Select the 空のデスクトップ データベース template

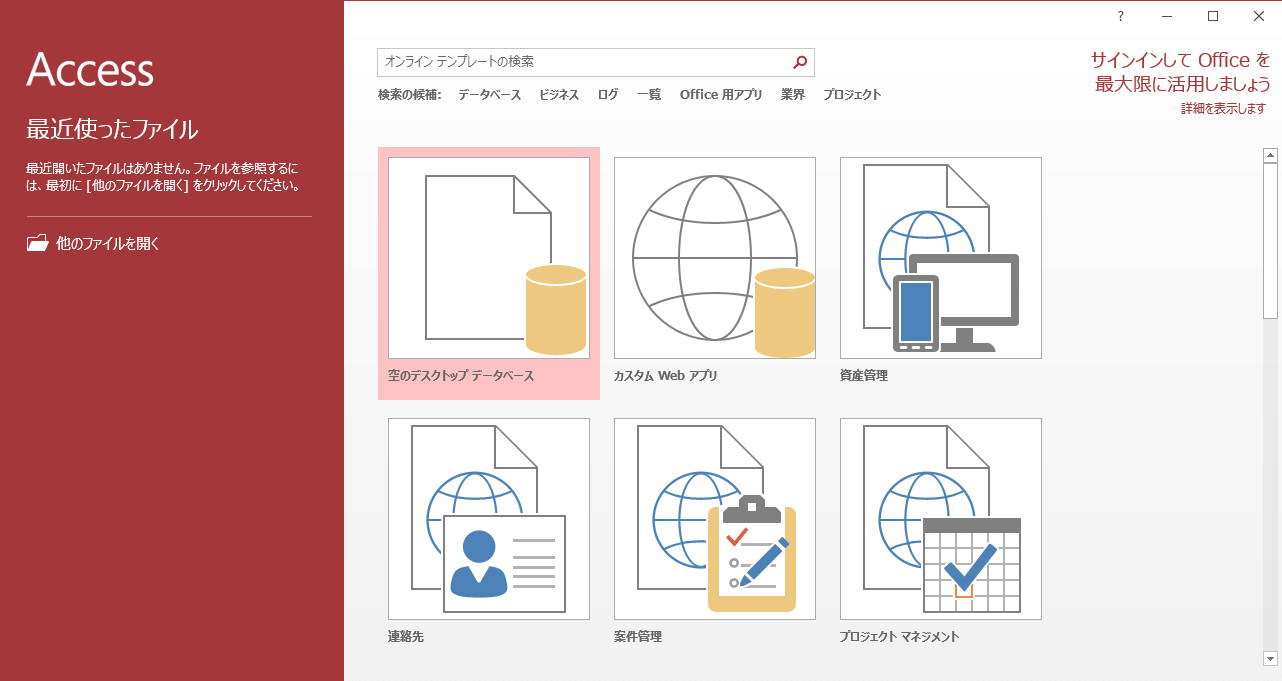(x=489, y=273)
